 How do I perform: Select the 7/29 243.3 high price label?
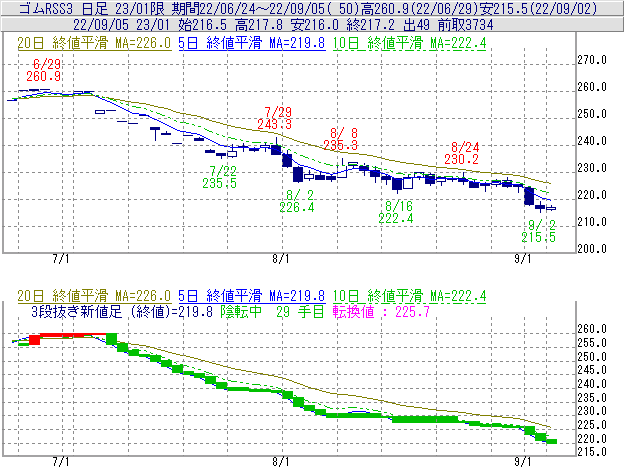pos(275,118)
